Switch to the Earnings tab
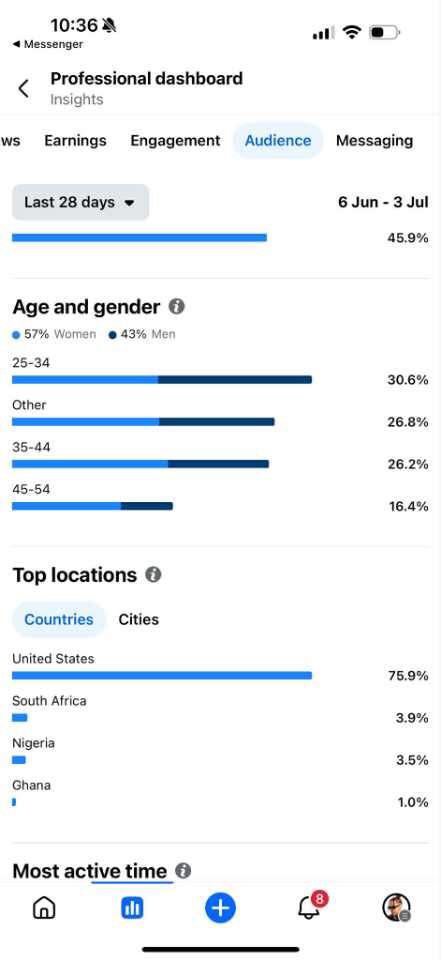Image resolution: width=441 pixels, height=960 pixels. coord(75,140)
